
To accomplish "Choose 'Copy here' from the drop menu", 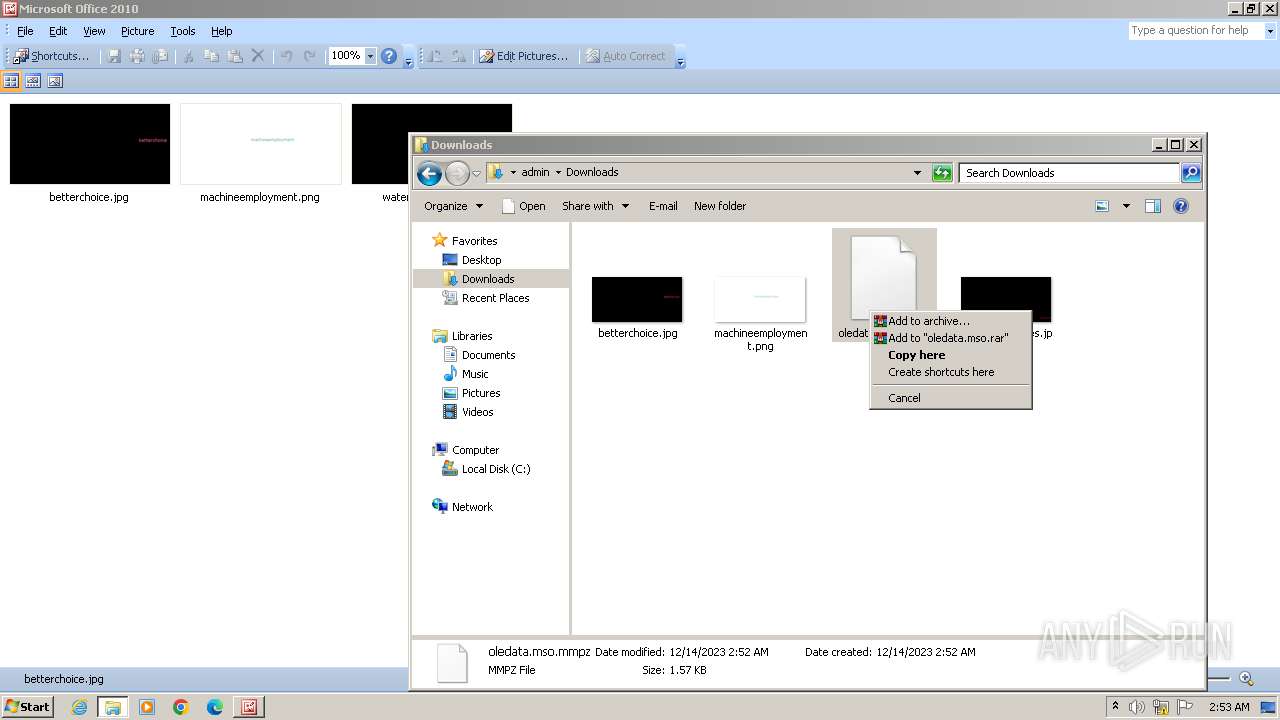I will 950,355.
